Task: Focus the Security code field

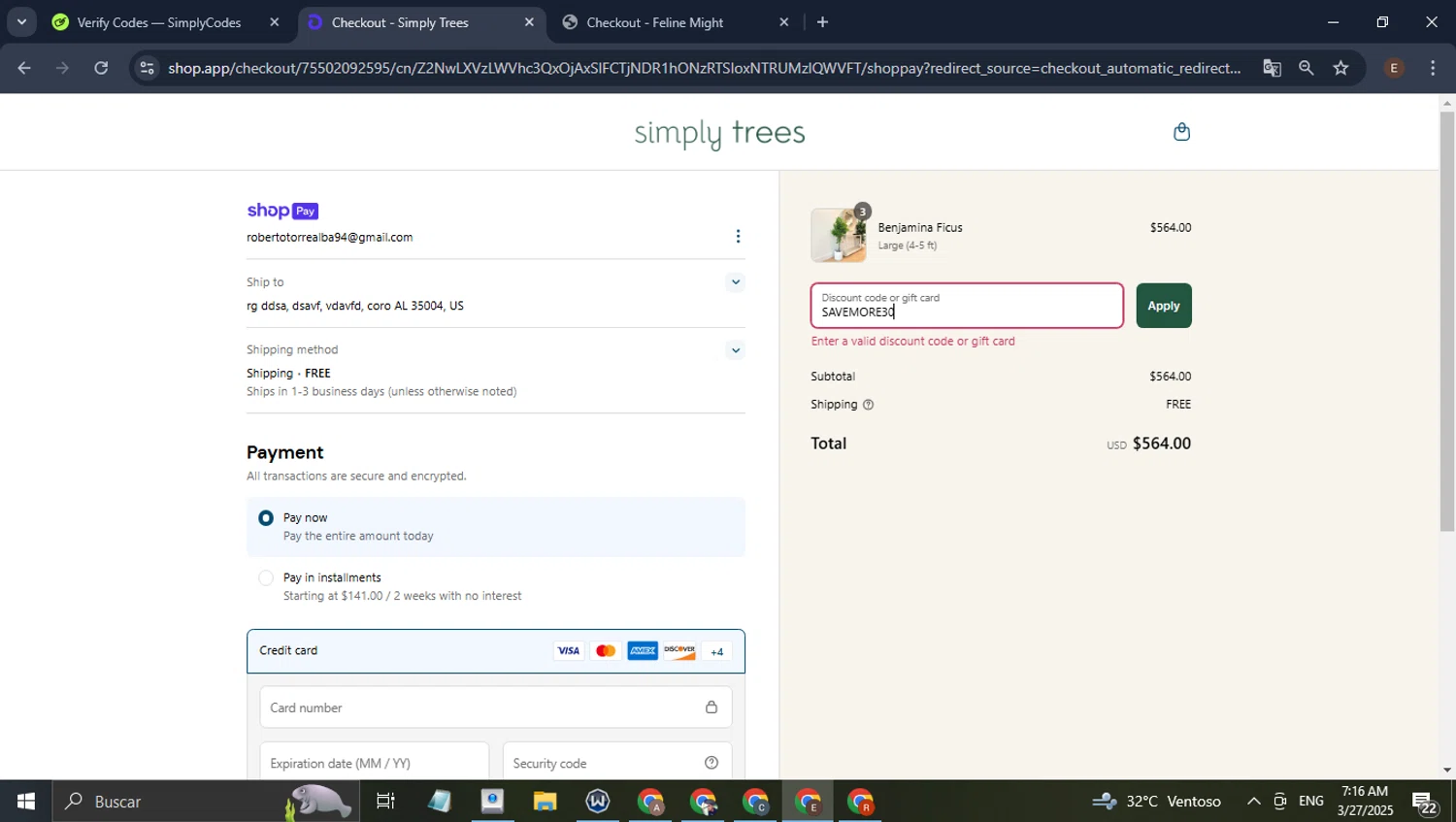Action: (617, 763)
